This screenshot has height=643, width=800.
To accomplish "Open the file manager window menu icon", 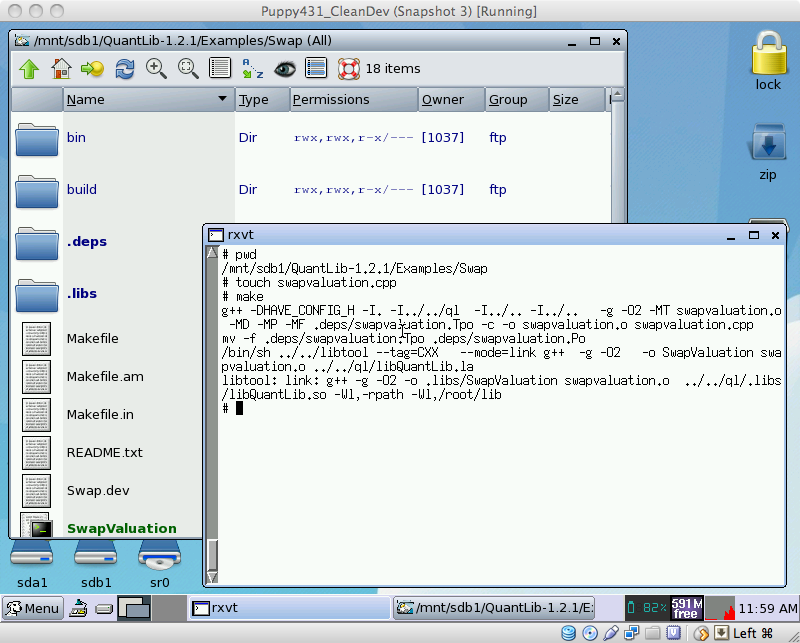I will 22,41.
